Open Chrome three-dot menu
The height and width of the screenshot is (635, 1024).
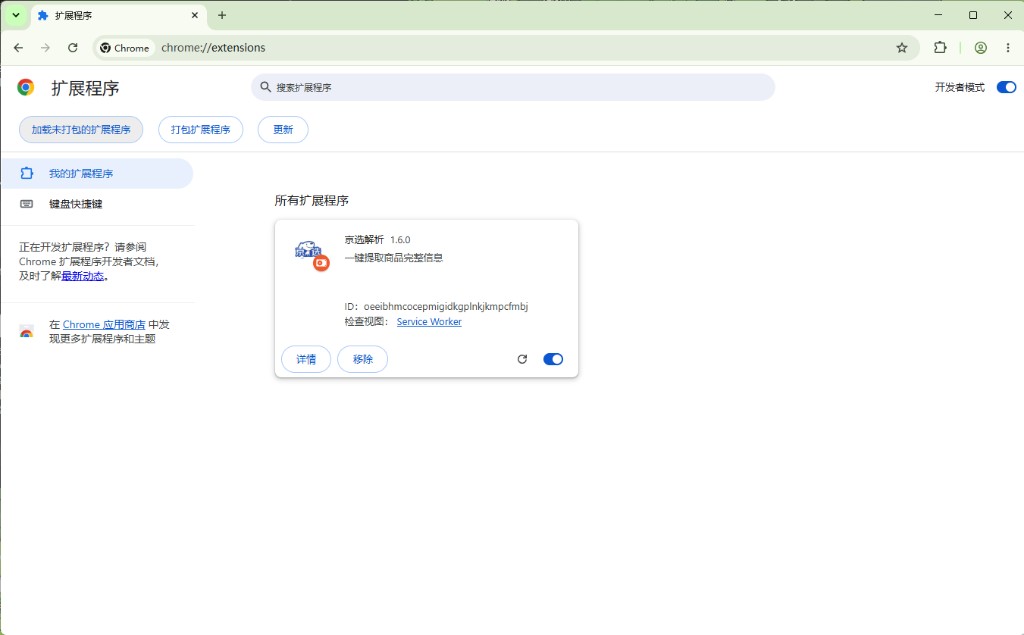click(1008, 48)
